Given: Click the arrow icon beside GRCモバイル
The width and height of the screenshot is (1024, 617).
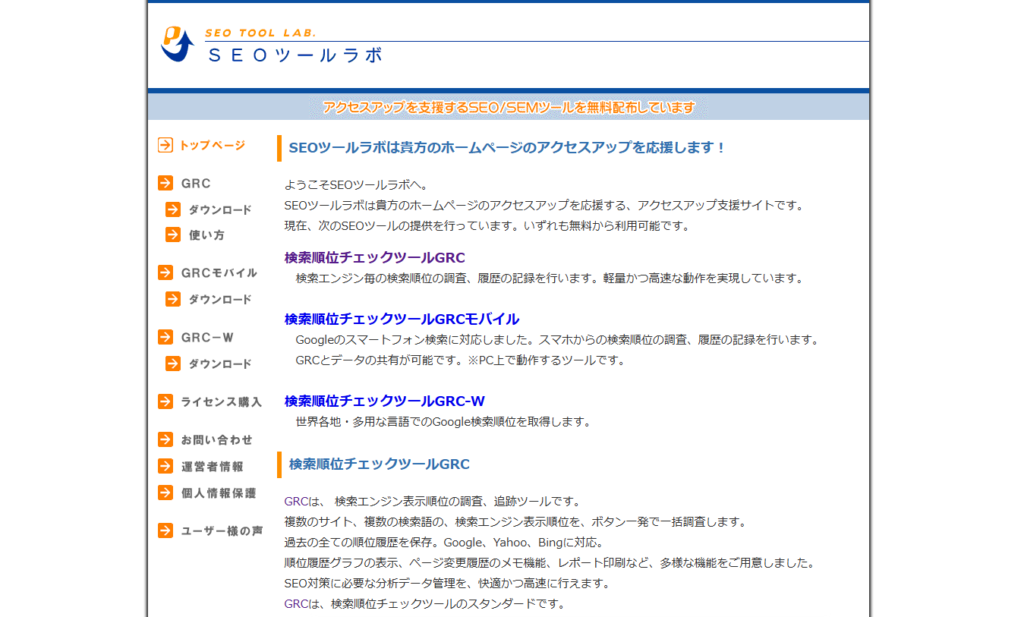Looking at the screenshot, I should (x=165, y=272).
